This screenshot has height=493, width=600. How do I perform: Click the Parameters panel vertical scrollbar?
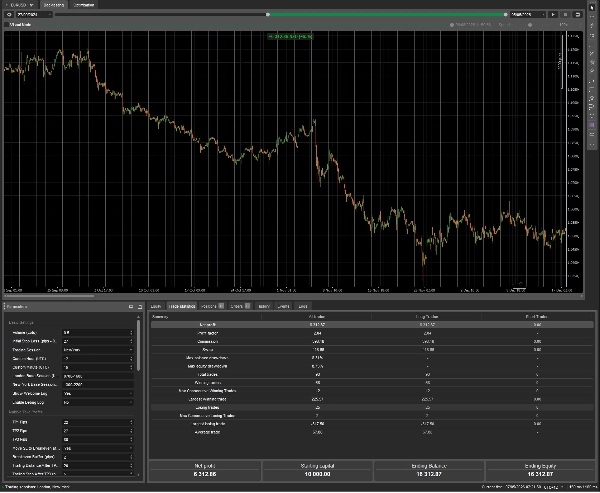click(x=138, y=345)
